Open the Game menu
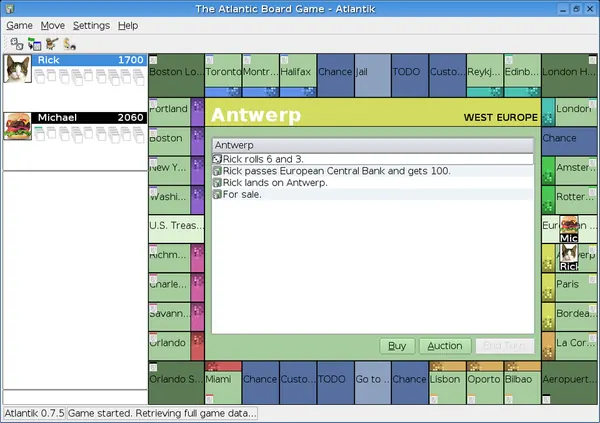This screenshot has height=423, width=600. coord(19,26)
